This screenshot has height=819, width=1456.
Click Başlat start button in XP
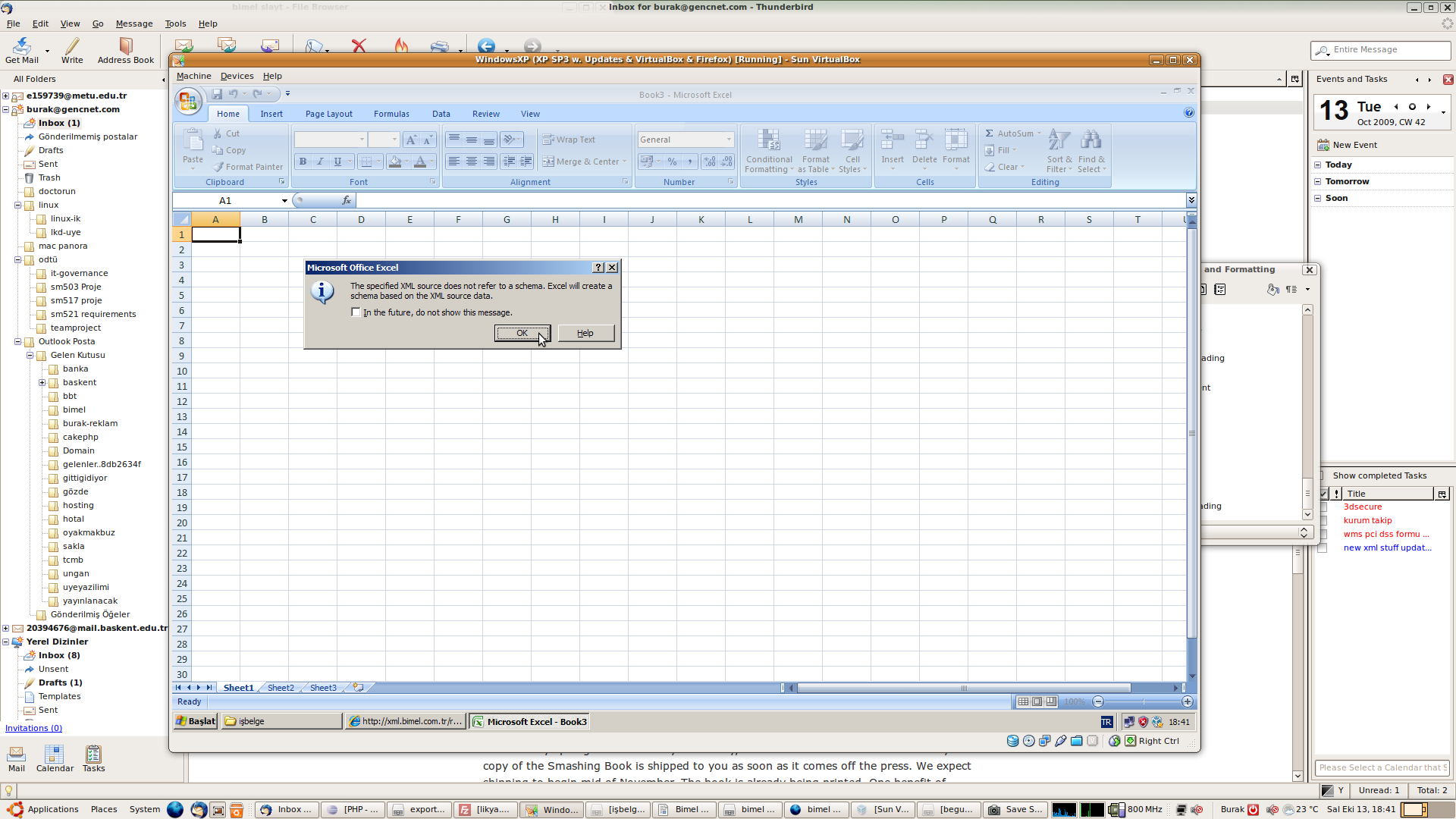196,721
